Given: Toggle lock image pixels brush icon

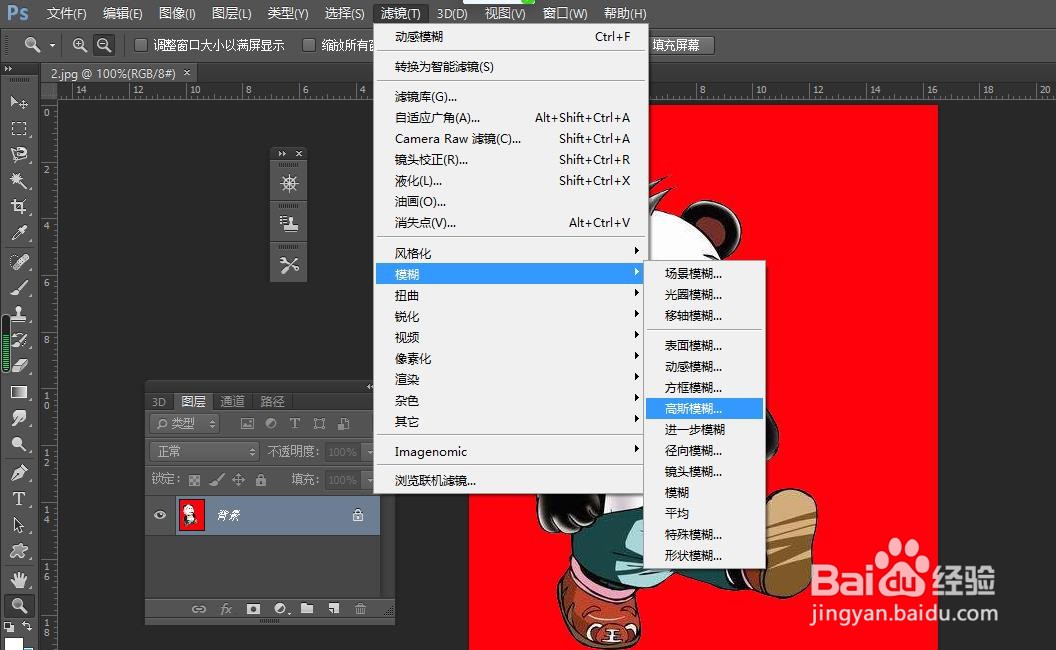Looking at the screenshot, I should (x=216, y=480).
